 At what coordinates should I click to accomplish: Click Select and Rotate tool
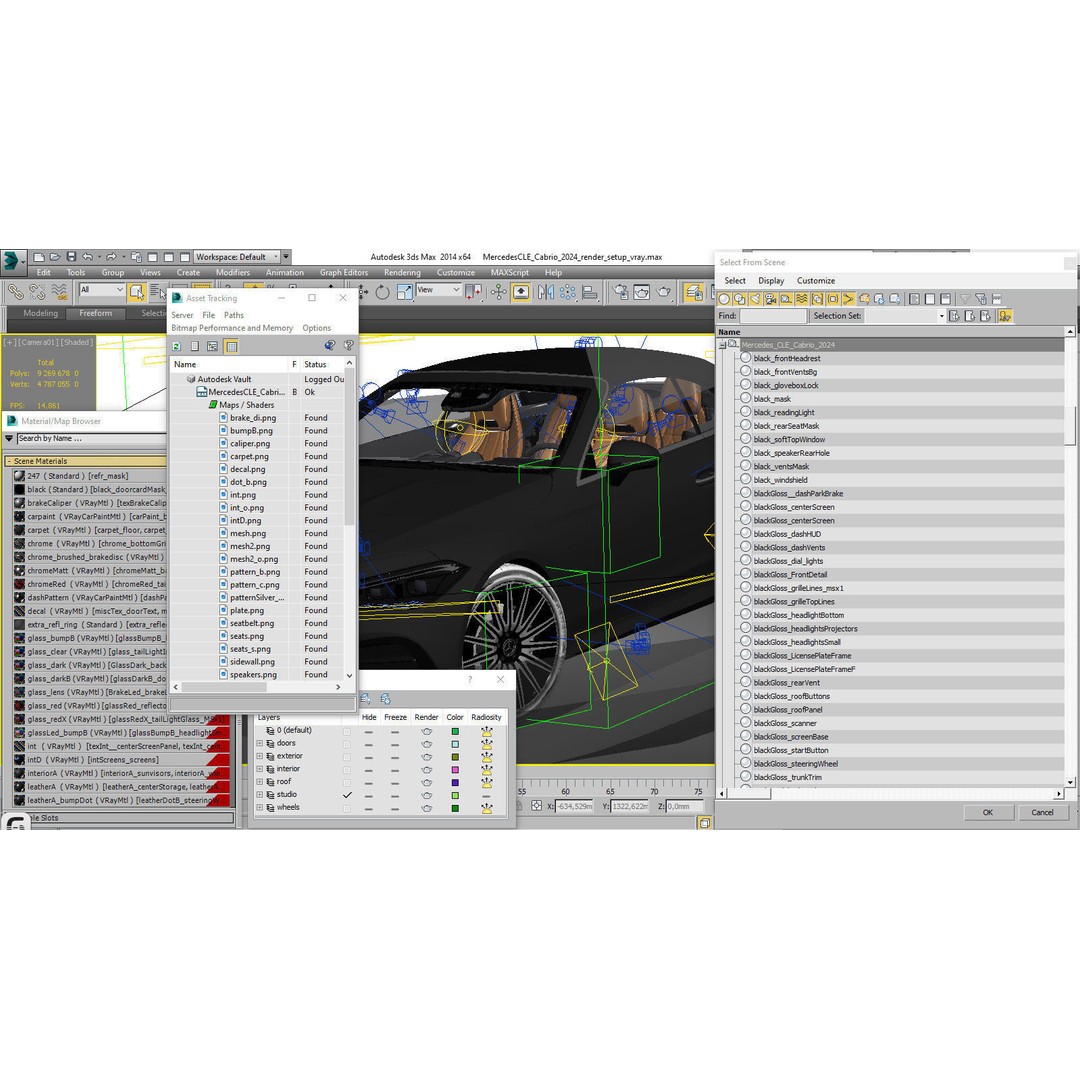pos(382,292)
